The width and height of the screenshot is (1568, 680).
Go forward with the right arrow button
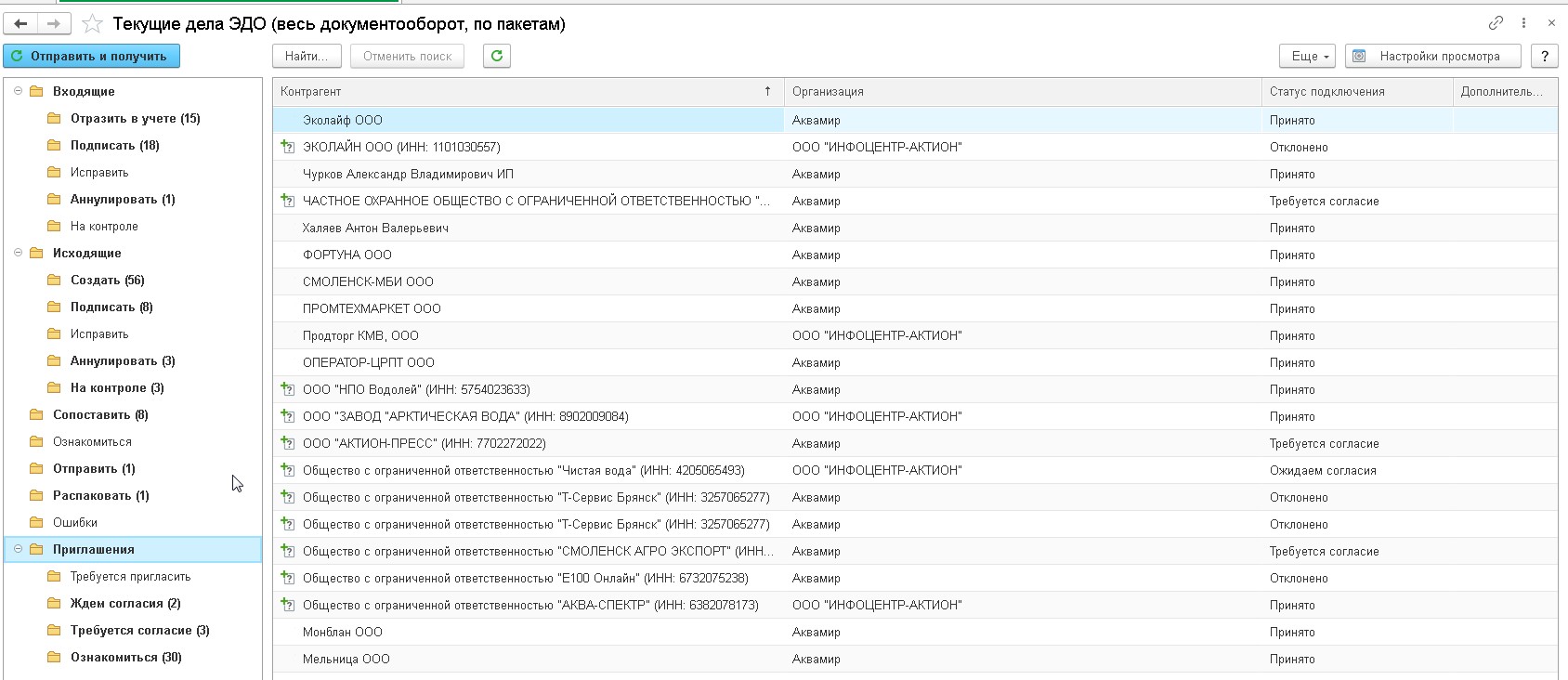pyautogui.click(x=54, y=23)
